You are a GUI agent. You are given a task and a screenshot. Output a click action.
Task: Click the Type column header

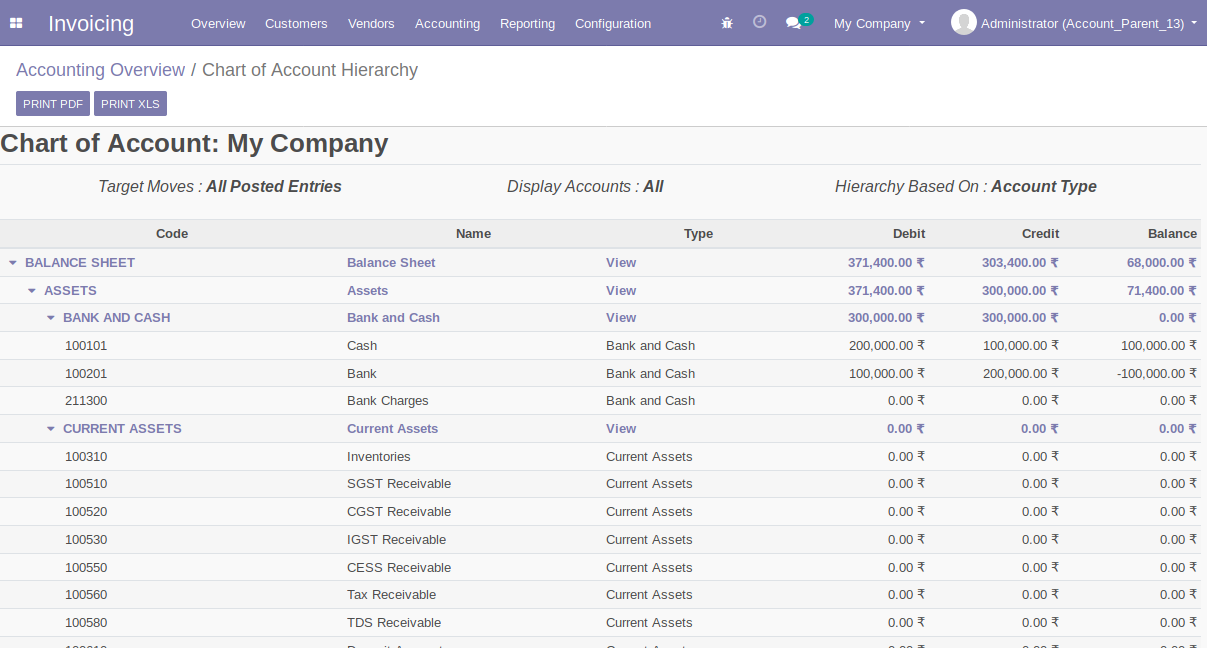[x=698, y=234]
